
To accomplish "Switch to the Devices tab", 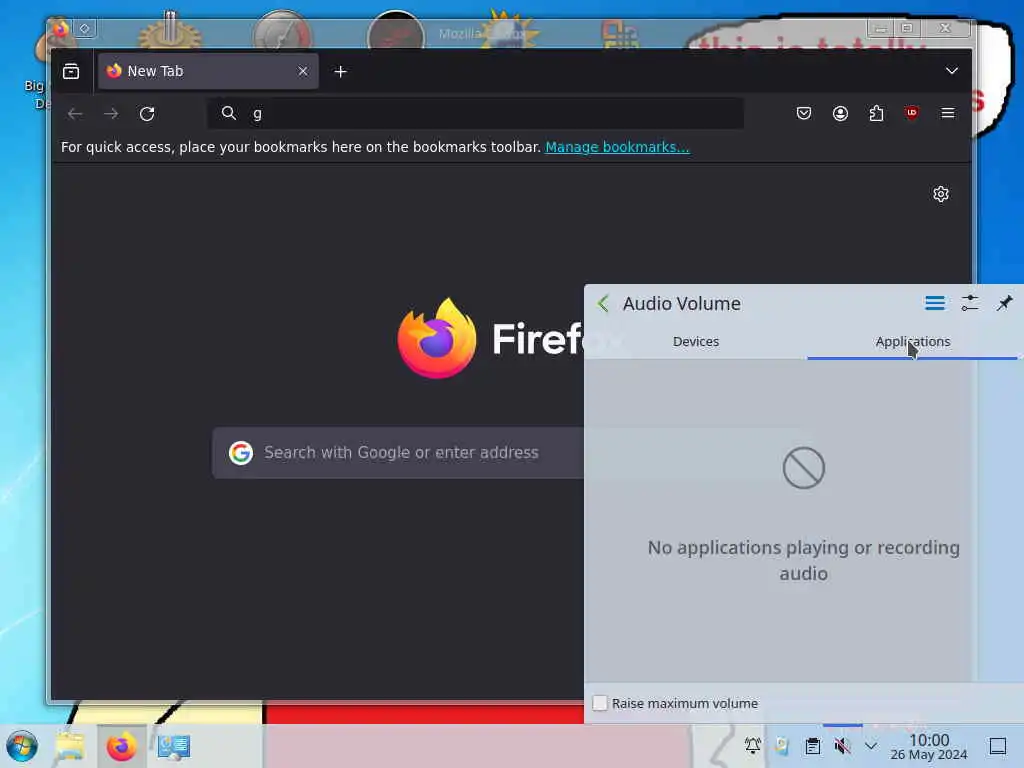I will (696, 342).
